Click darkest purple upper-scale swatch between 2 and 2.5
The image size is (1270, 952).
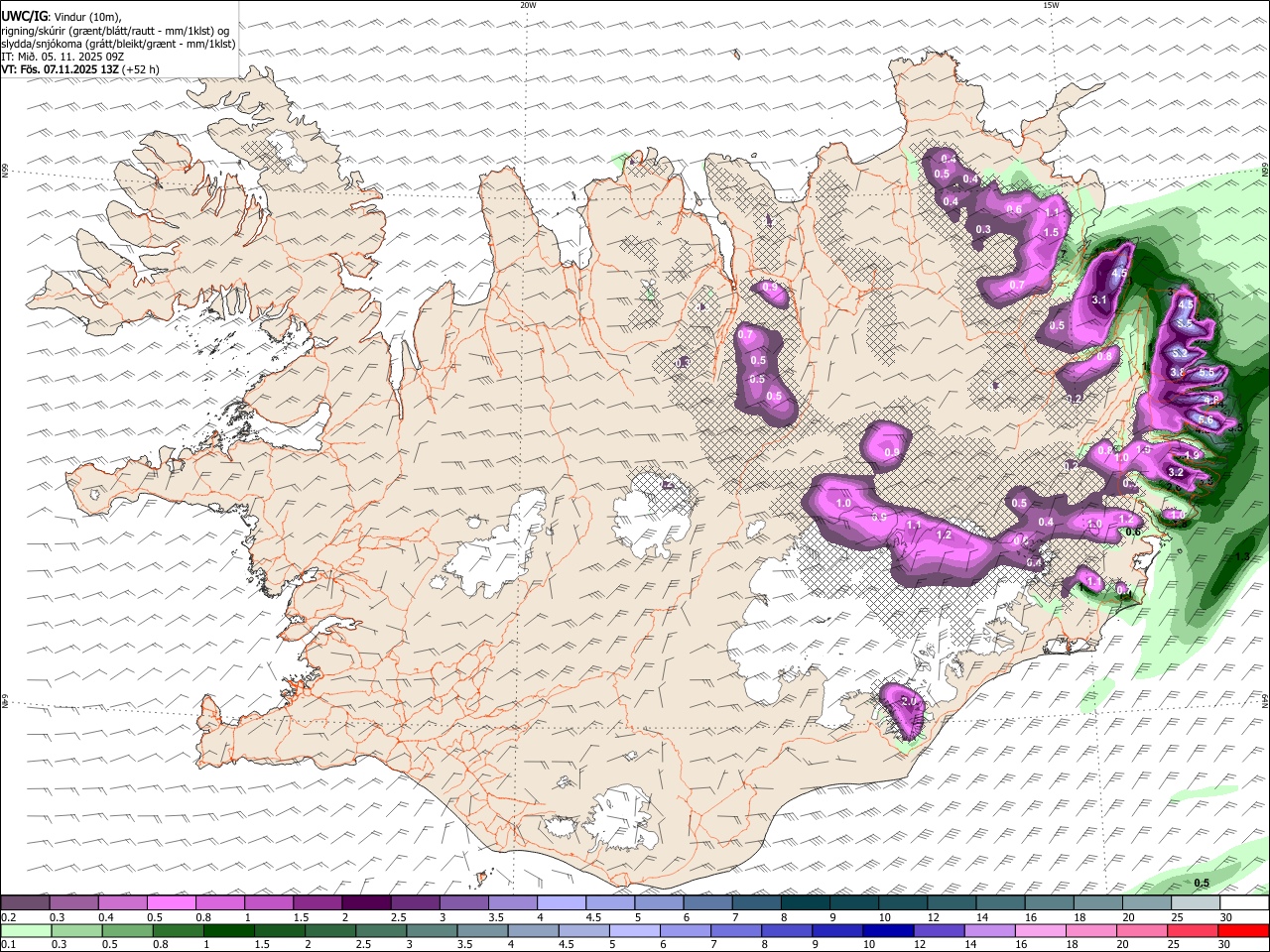click(x=366, y=903)
